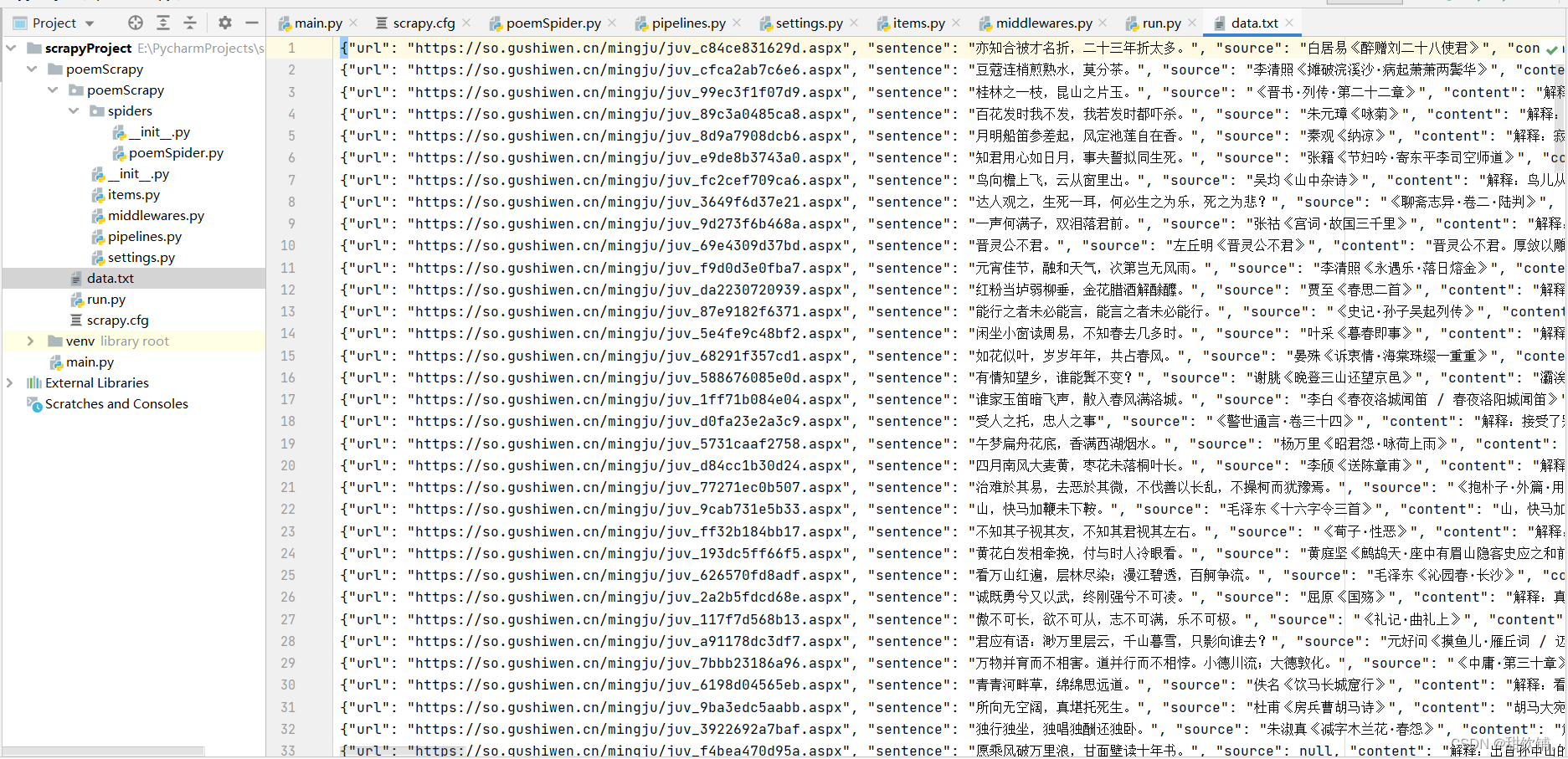Click the venv folder icon
Image resolution: width=1568 pixels, height=759 pixels.
click(x=55, y=341)
